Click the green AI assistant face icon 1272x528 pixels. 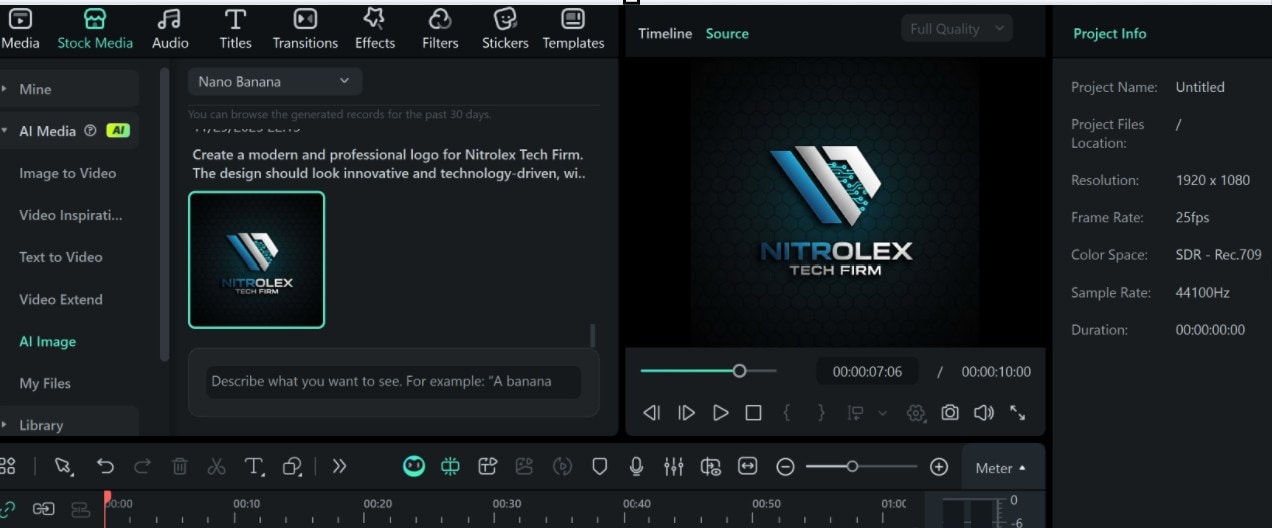pyautogui.click(x=414, y=466)
